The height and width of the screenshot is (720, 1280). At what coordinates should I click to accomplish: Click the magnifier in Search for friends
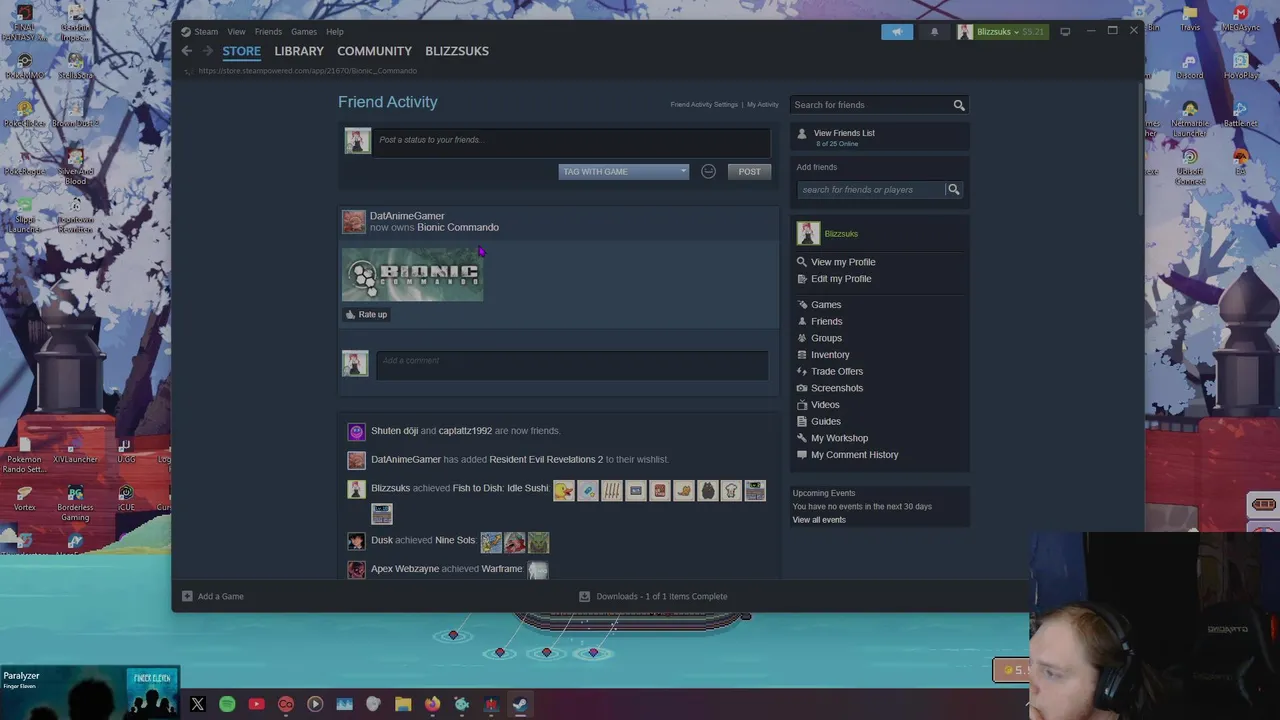pos(959,105)
